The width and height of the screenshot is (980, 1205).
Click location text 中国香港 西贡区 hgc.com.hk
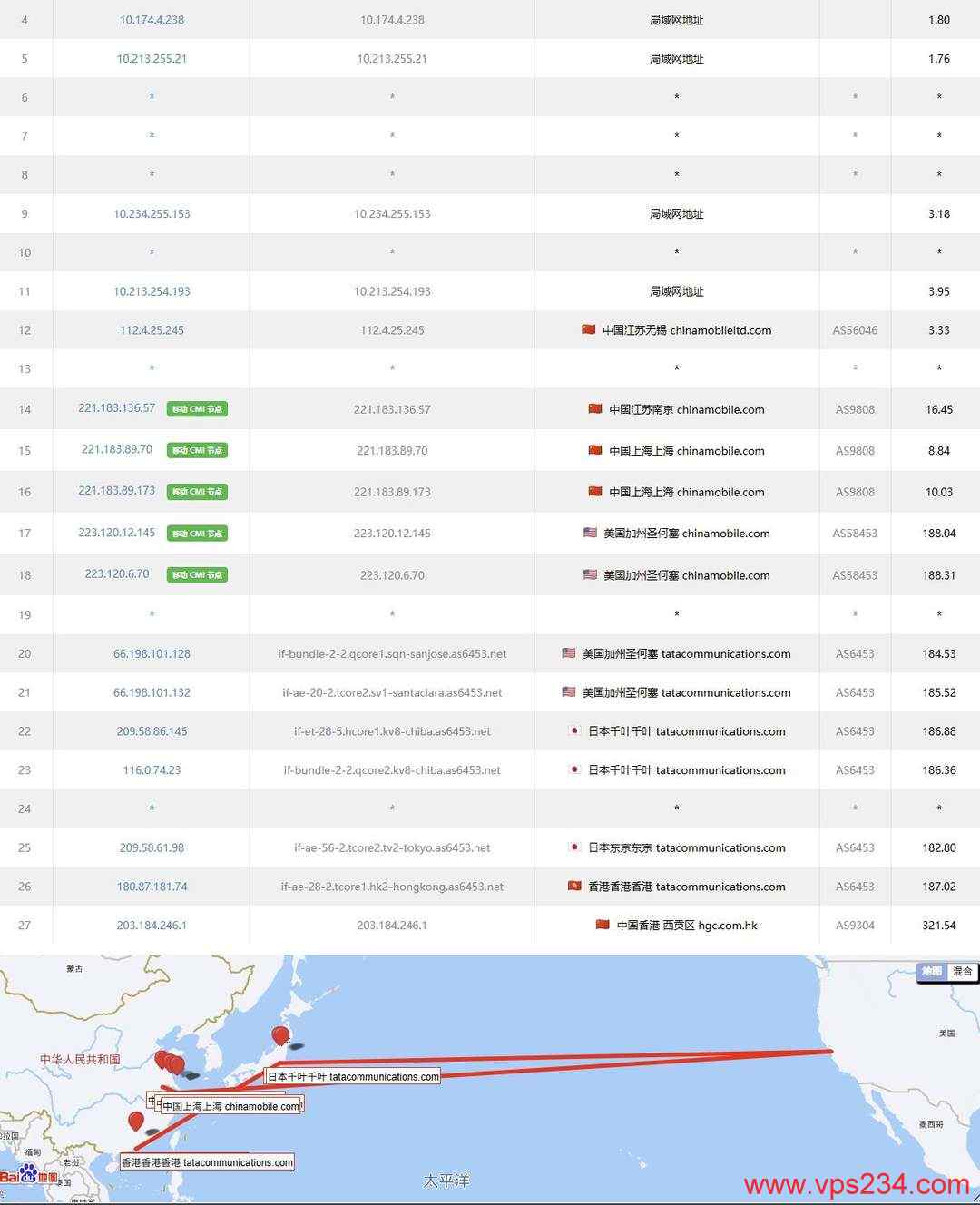(x=687, y=926)
